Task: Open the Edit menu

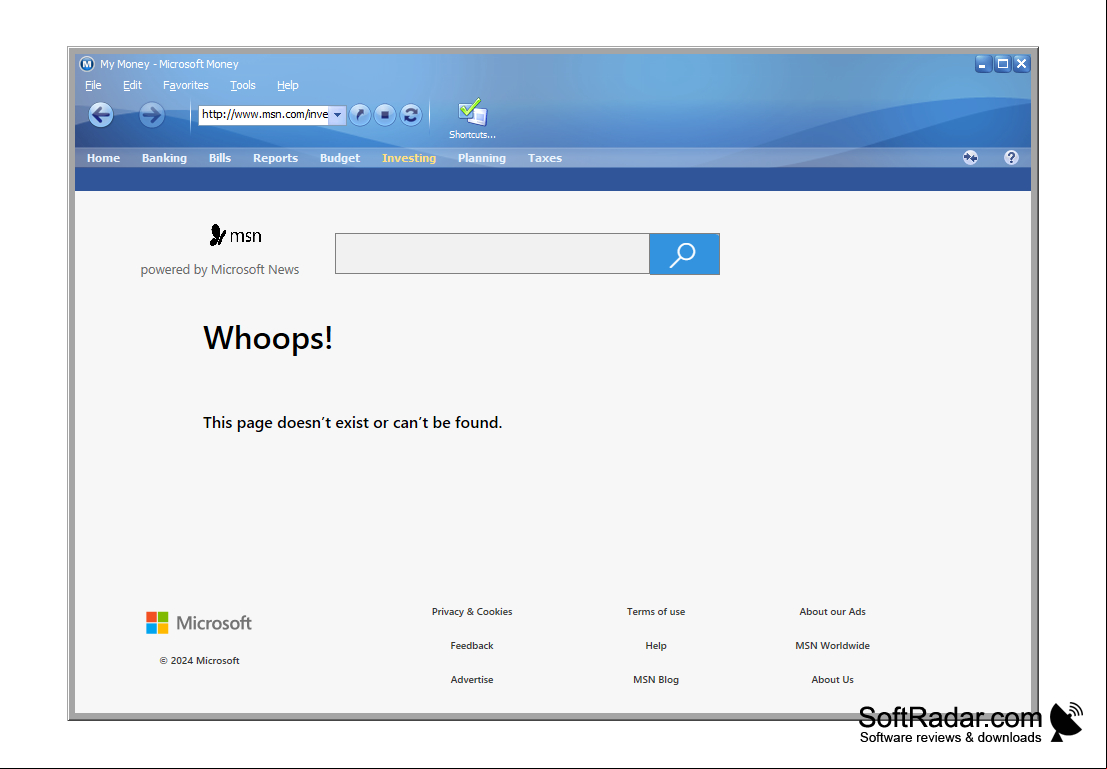Action: (x=132, y=85)
